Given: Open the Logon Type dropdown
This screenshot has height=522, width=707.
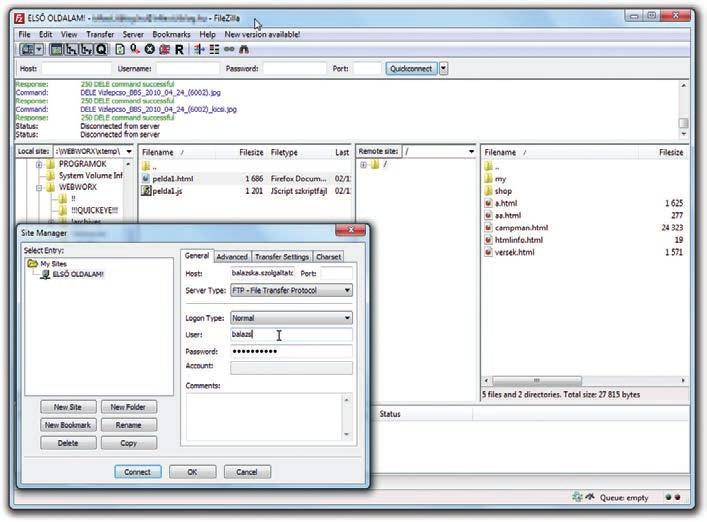Looking at the screenshot, I should coord(291,318).
